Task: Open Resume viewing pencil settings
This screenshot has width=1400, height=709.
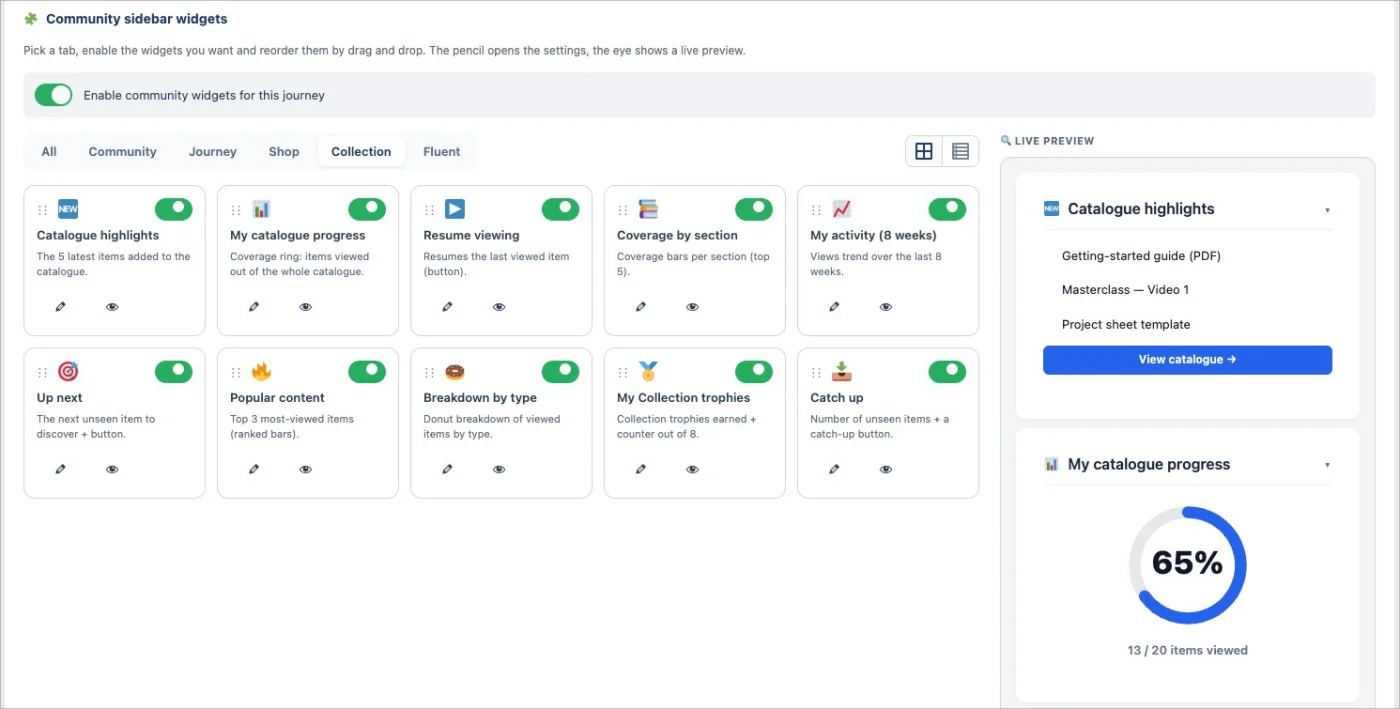Action: coord(447,307)
